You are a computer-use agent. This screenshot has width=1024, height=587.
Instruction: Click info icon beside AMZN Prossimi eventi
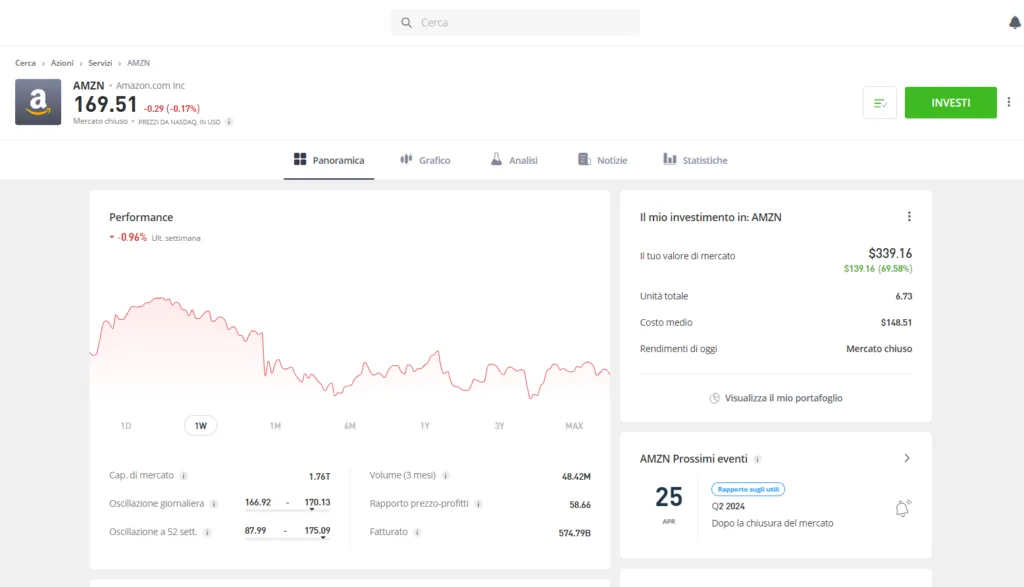(758, 460)
